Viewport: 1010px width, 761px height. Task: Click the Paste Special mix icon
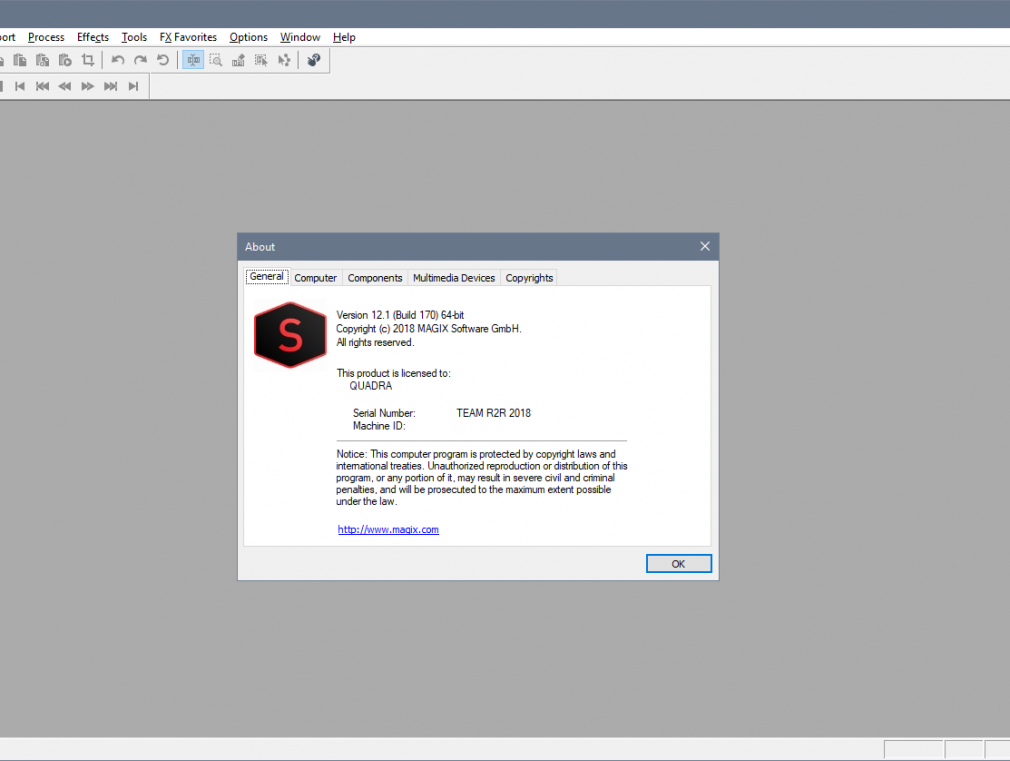pos(43,60)
